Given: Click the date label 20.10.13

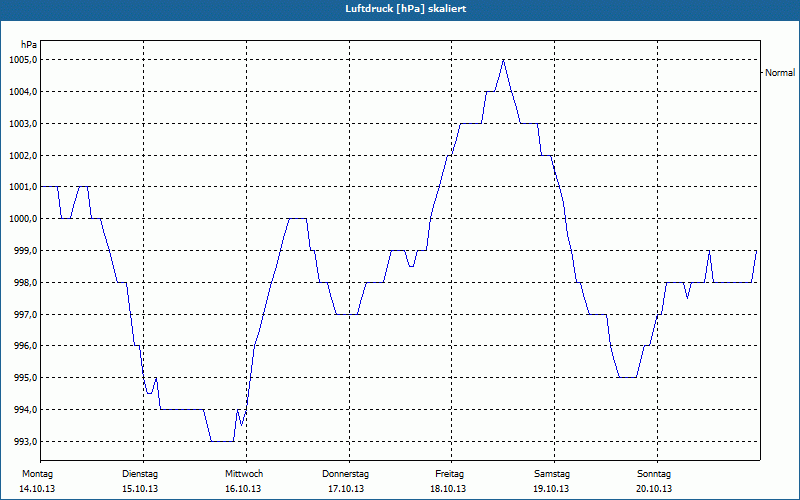Looking at the screenshot, I should (x=654, y=489).
